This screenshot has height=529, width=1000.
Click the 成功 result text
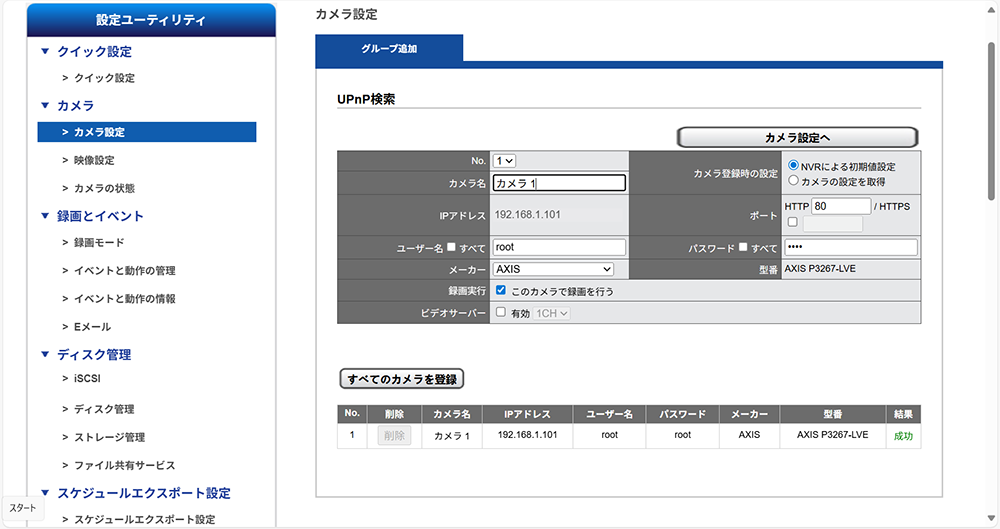coord(903,436)
